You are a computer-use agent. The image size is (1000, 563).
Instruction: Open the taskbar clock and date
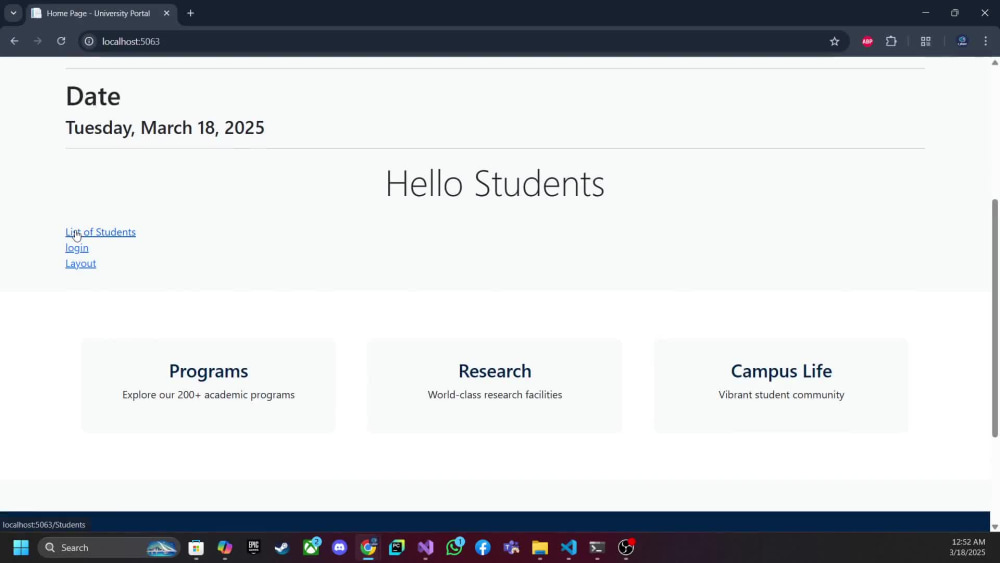pos(967,548)
